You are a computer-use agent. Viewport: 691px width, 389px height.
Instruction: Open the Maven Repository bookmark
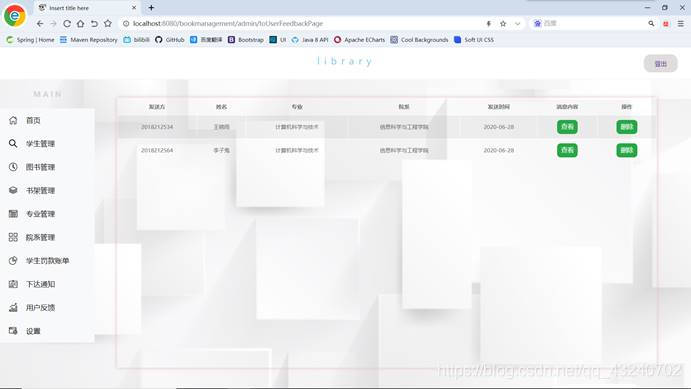(x=89, y=40)
